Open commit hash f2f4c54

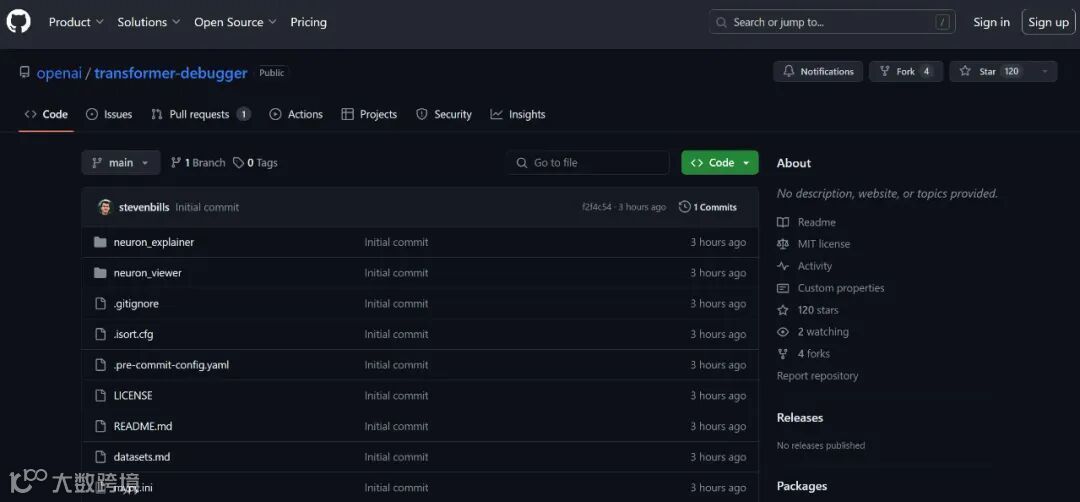tap(596, 207)
